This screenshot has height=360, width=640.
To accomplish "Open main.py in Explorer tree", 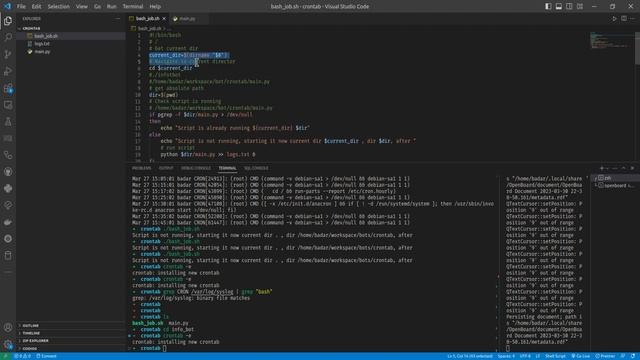I will (x=71, y=52).
